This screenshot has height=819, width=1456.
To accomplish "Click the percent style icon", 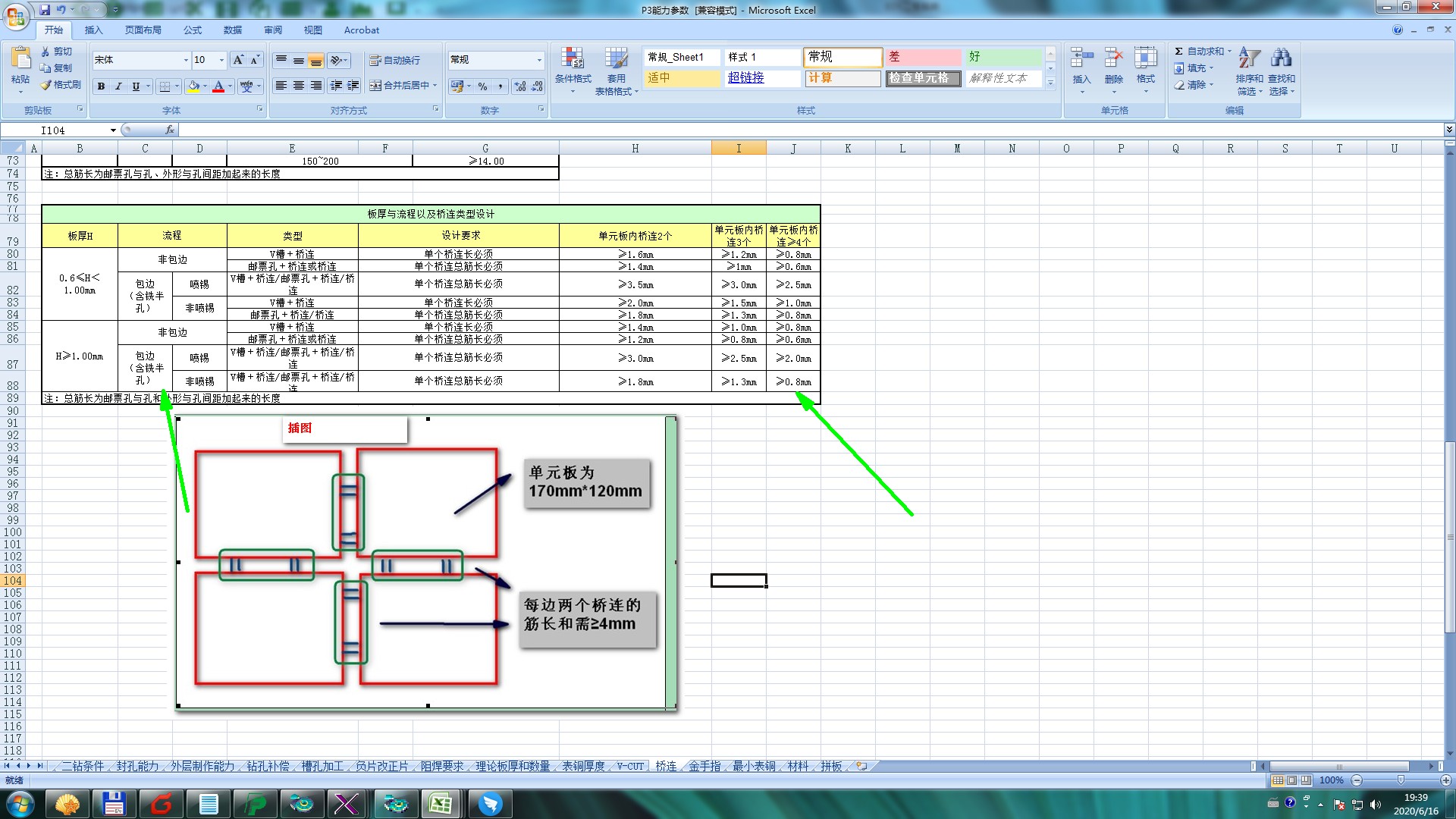I will coord(482,86).
